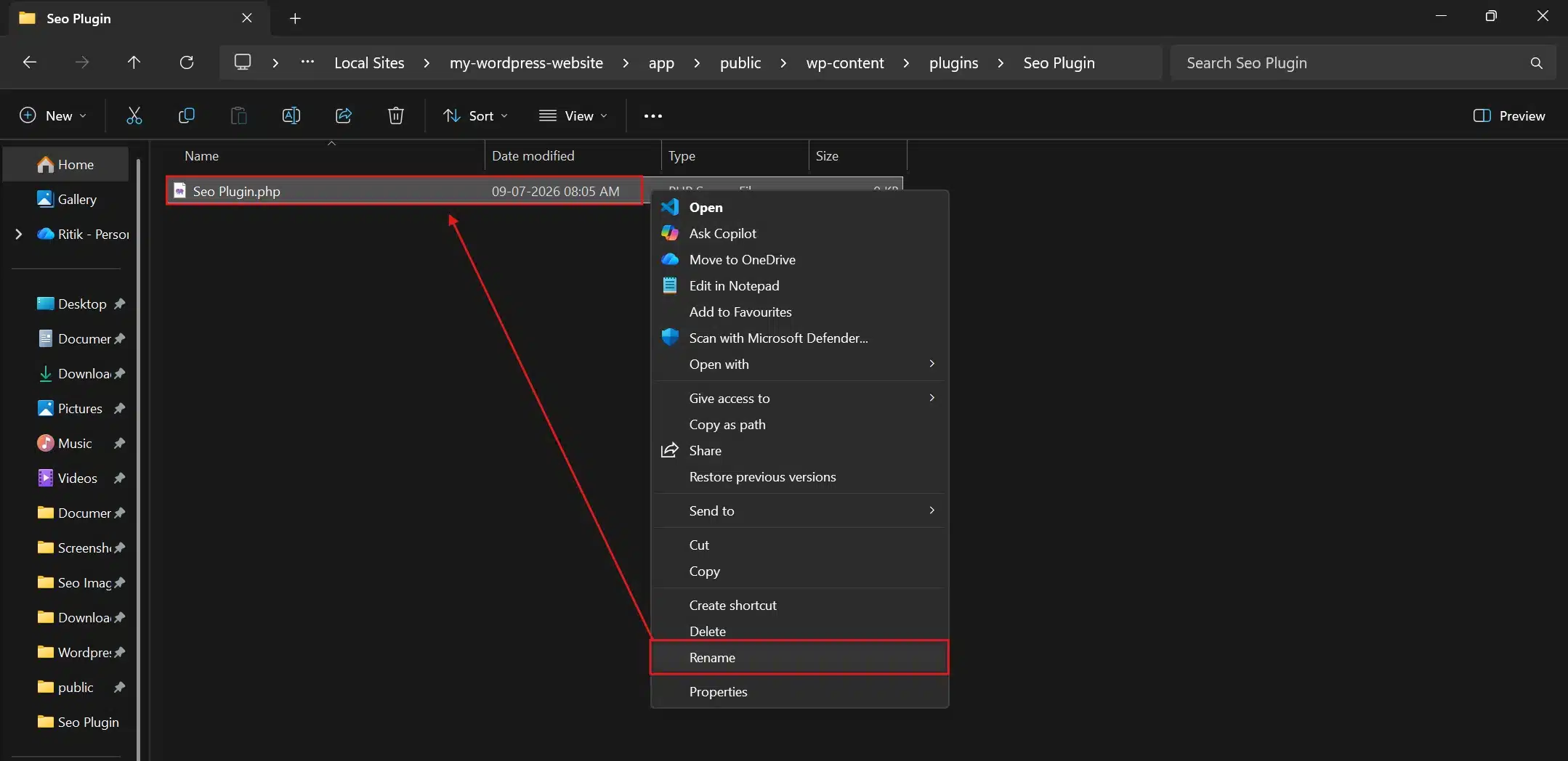Go to wp-content breadcrumb
Image resolution: width=1568 pixels, height=761 pixels.
coord(845,63)
